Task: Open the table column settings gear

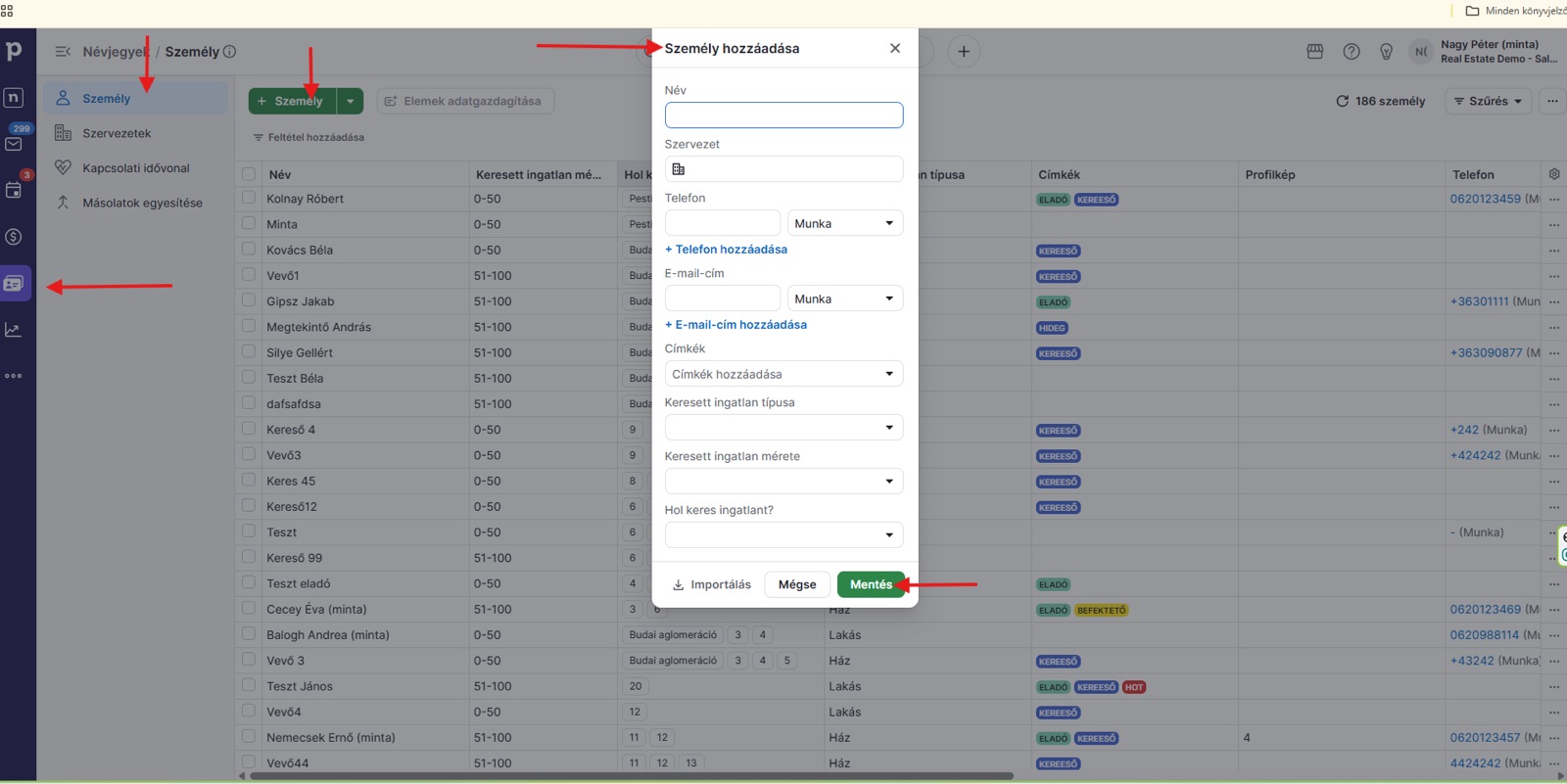Action: click(1554, 174)
